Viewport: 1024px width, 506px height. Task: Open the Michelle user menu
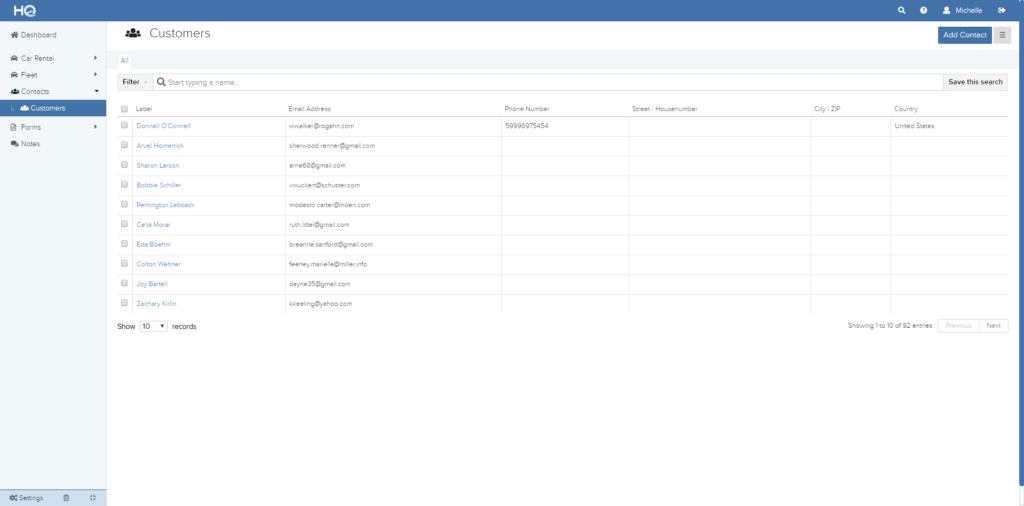pyautogui.click(x=962, y=10)
